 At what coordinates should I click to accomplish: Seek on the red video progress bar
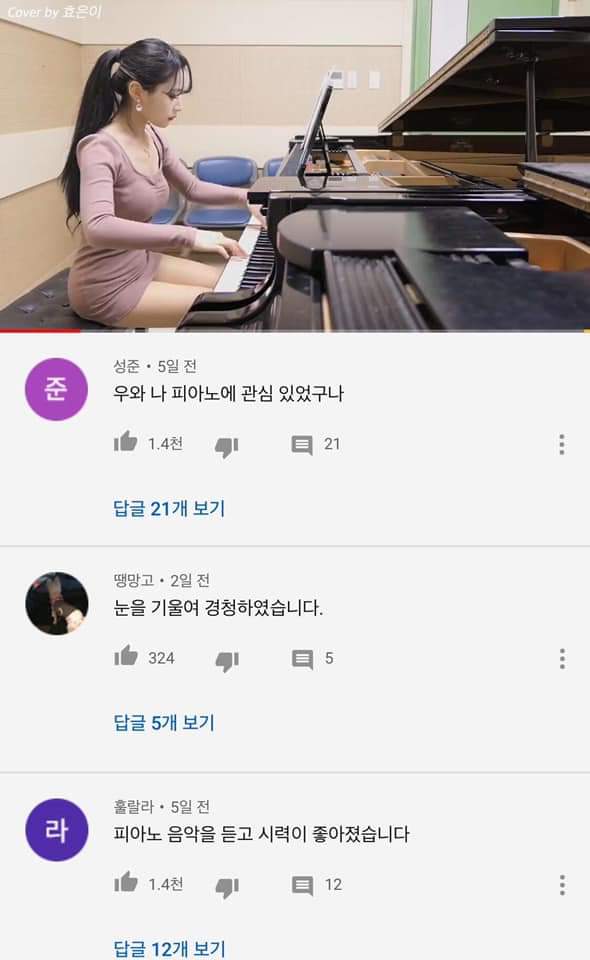click(x=295, y=331)
